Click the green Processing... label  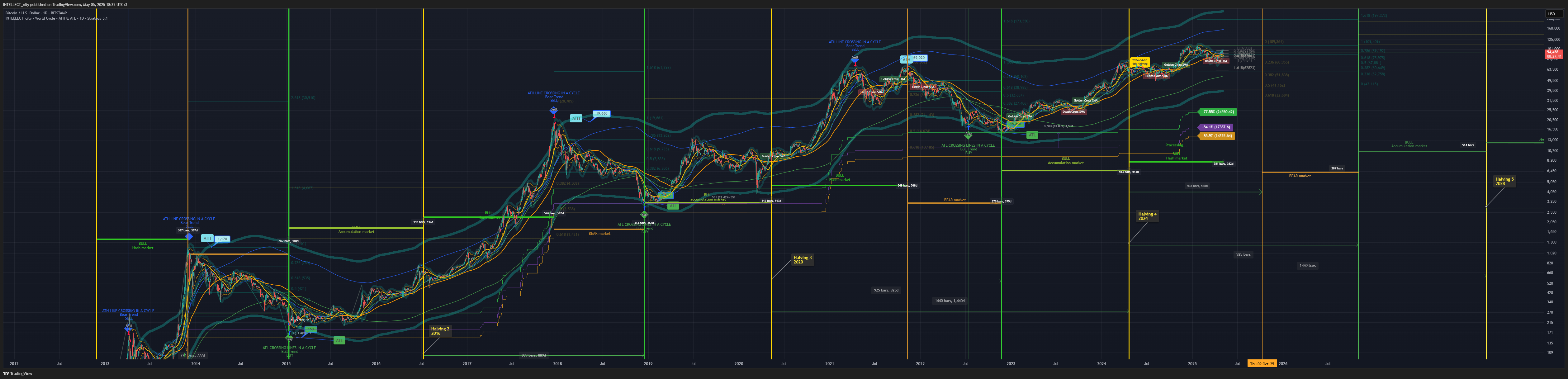pos(1175,145)
